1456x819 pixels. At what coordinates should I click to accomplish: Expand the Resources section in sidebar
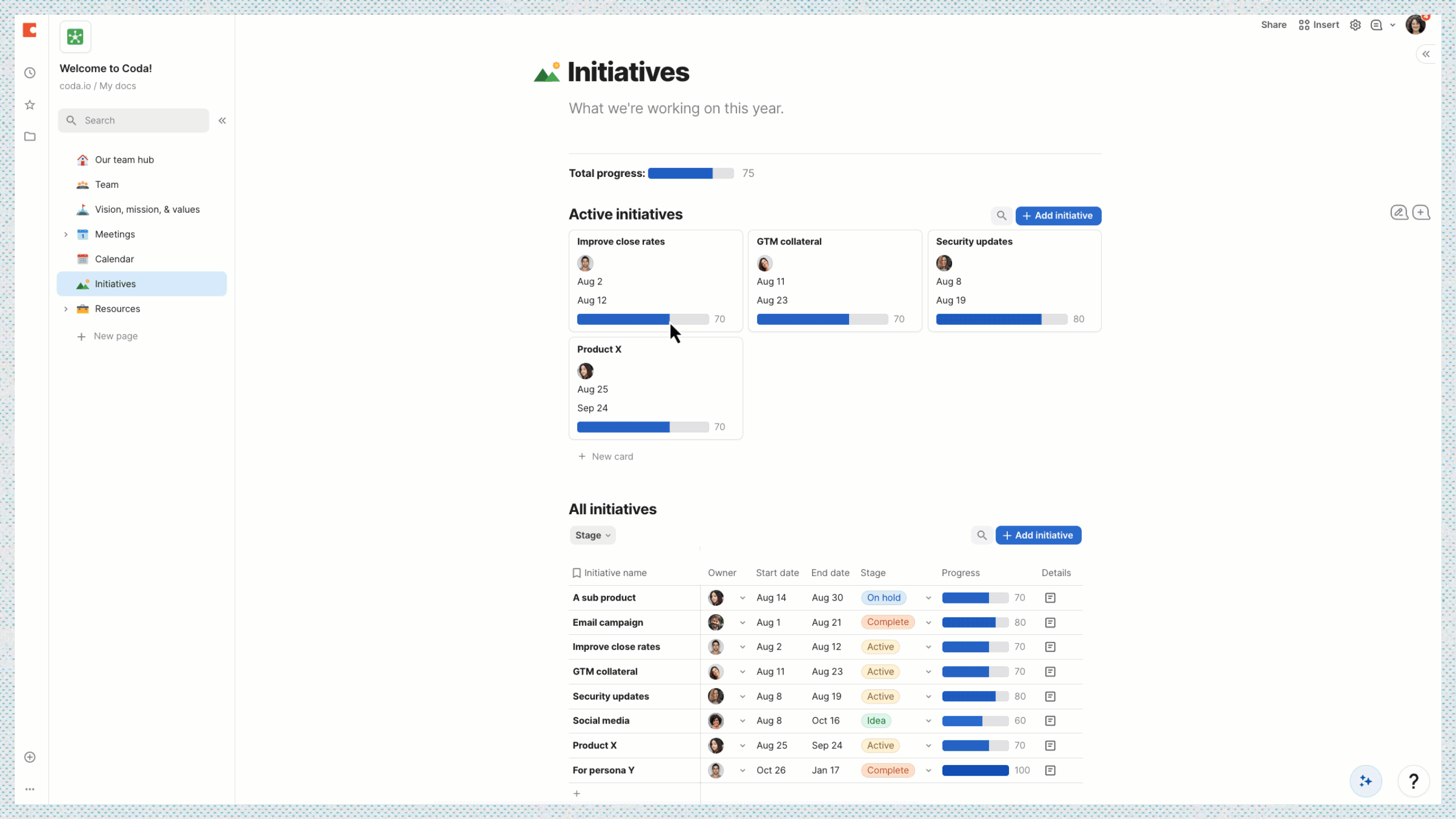point(65,308)
